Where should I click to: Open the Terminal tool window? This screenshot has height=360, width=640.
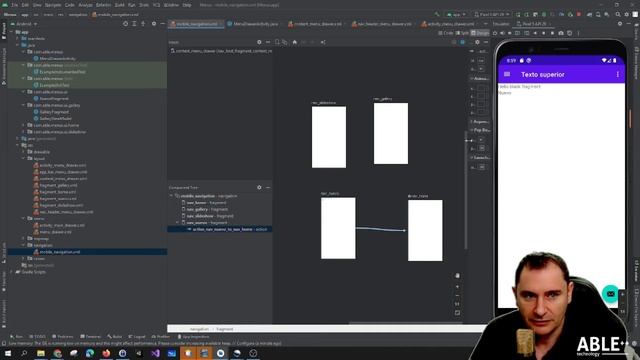pos(90,337)
